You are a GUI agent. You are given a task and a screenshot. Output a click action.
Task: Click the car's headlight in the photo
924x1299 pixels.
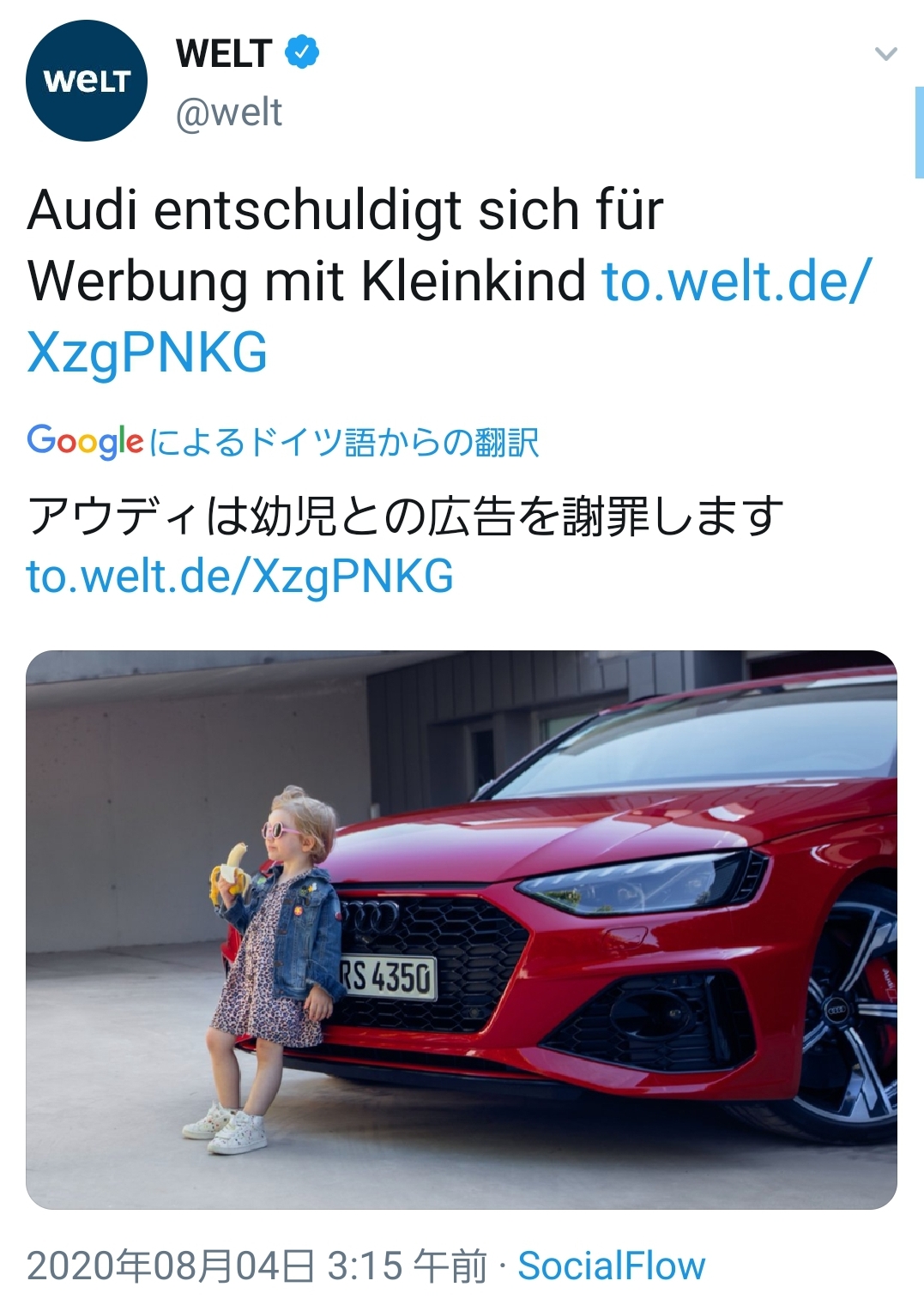click(x=637, y=884)
